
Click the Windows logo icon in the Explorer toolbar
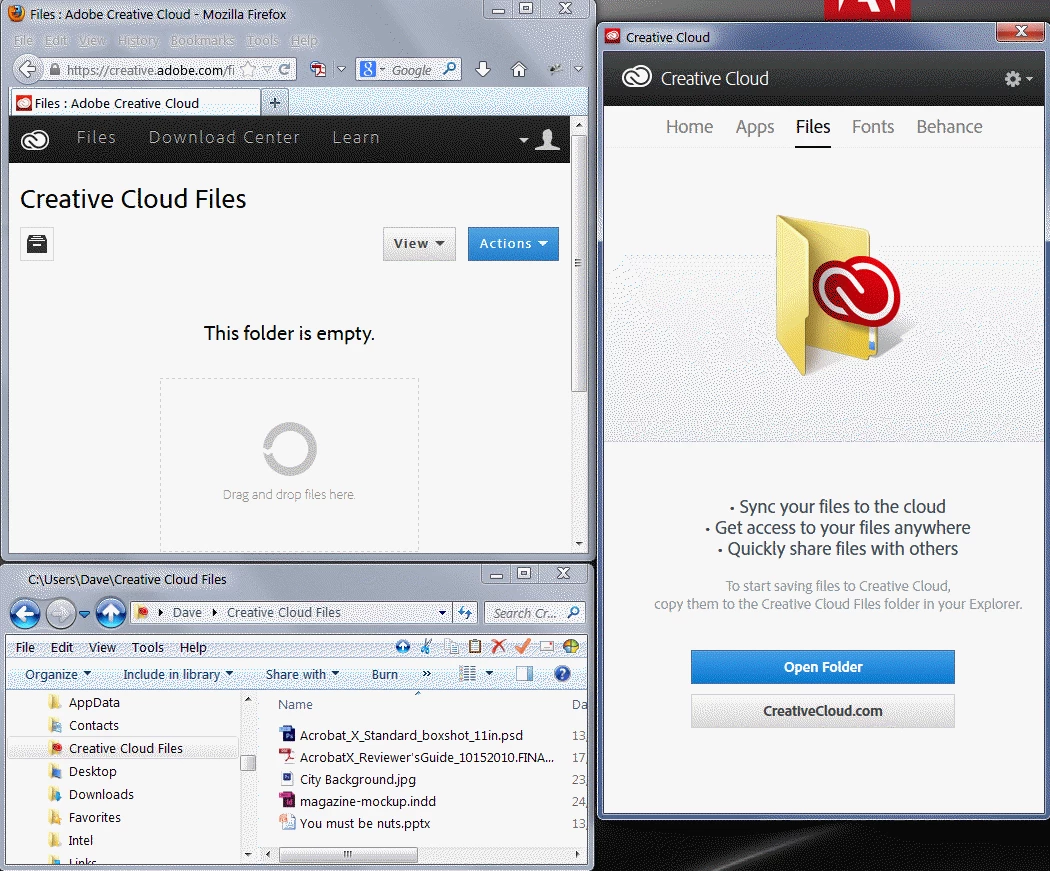[571, 646]
